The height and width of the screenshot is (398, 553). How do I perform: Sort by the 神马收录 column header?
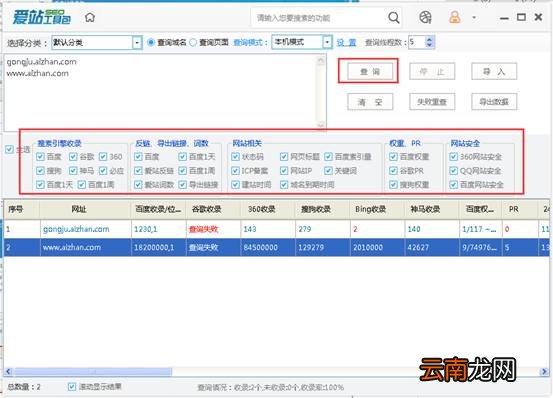click(432, 209)
